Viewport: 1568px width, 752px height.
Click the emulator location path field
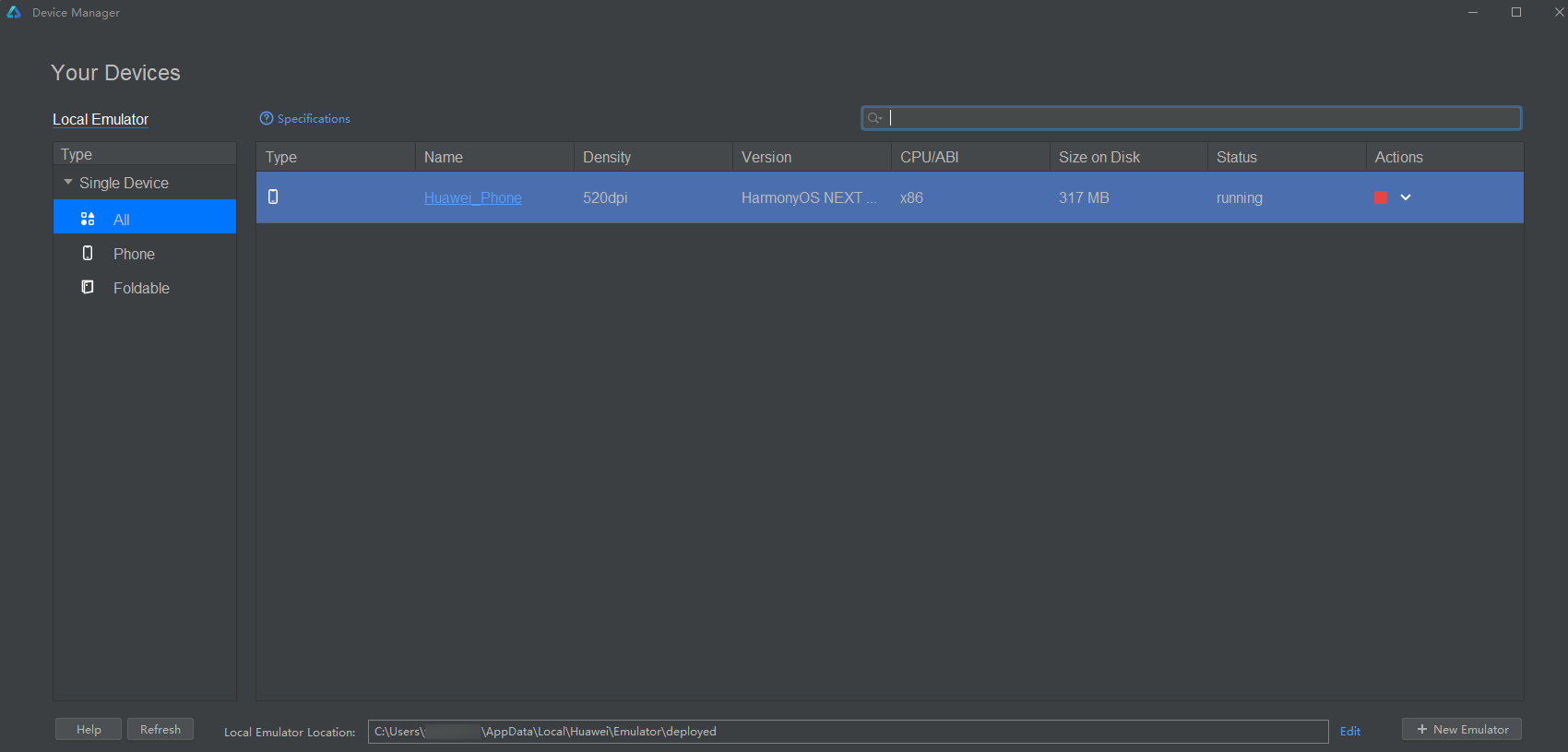(x=848, y=731)
